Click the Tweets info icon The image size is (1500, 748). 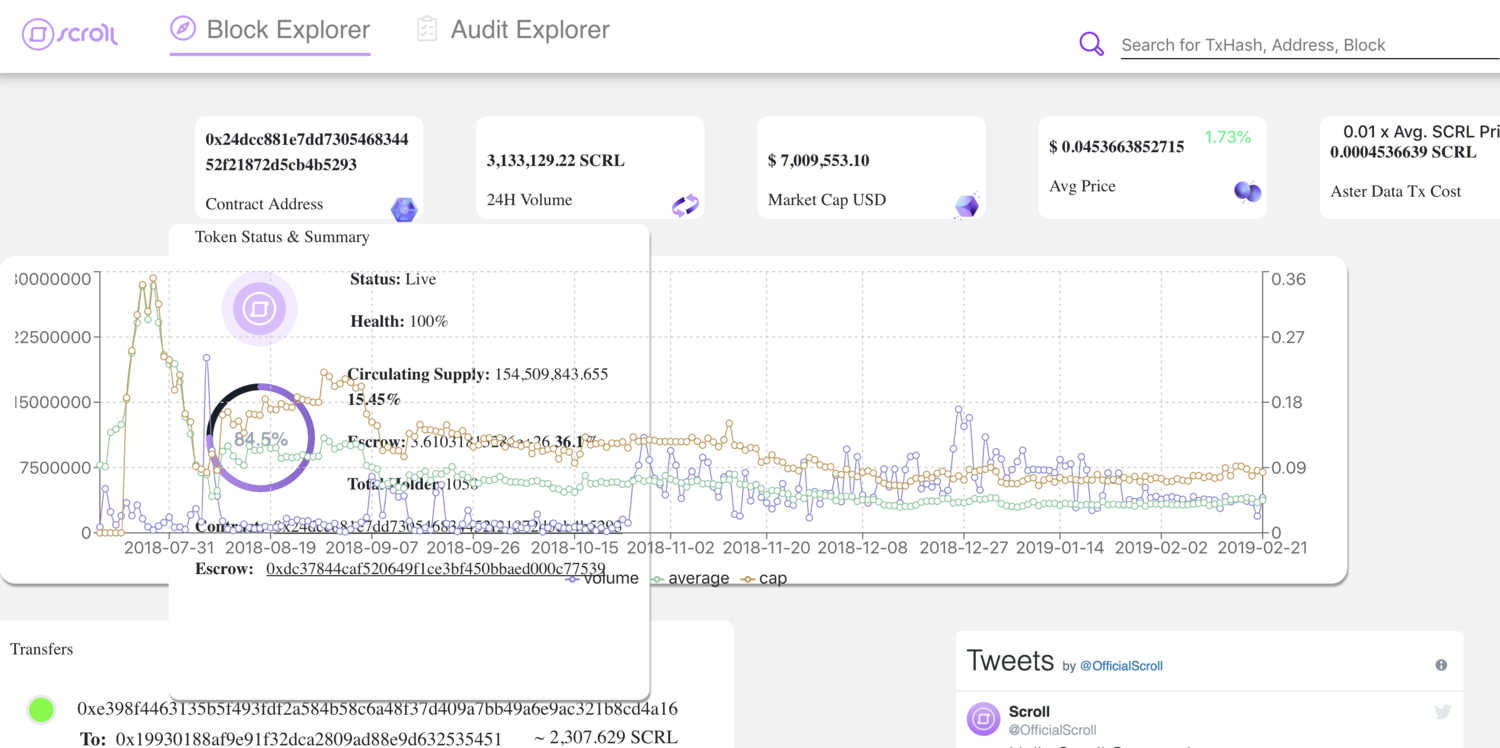pos(1441,665)
